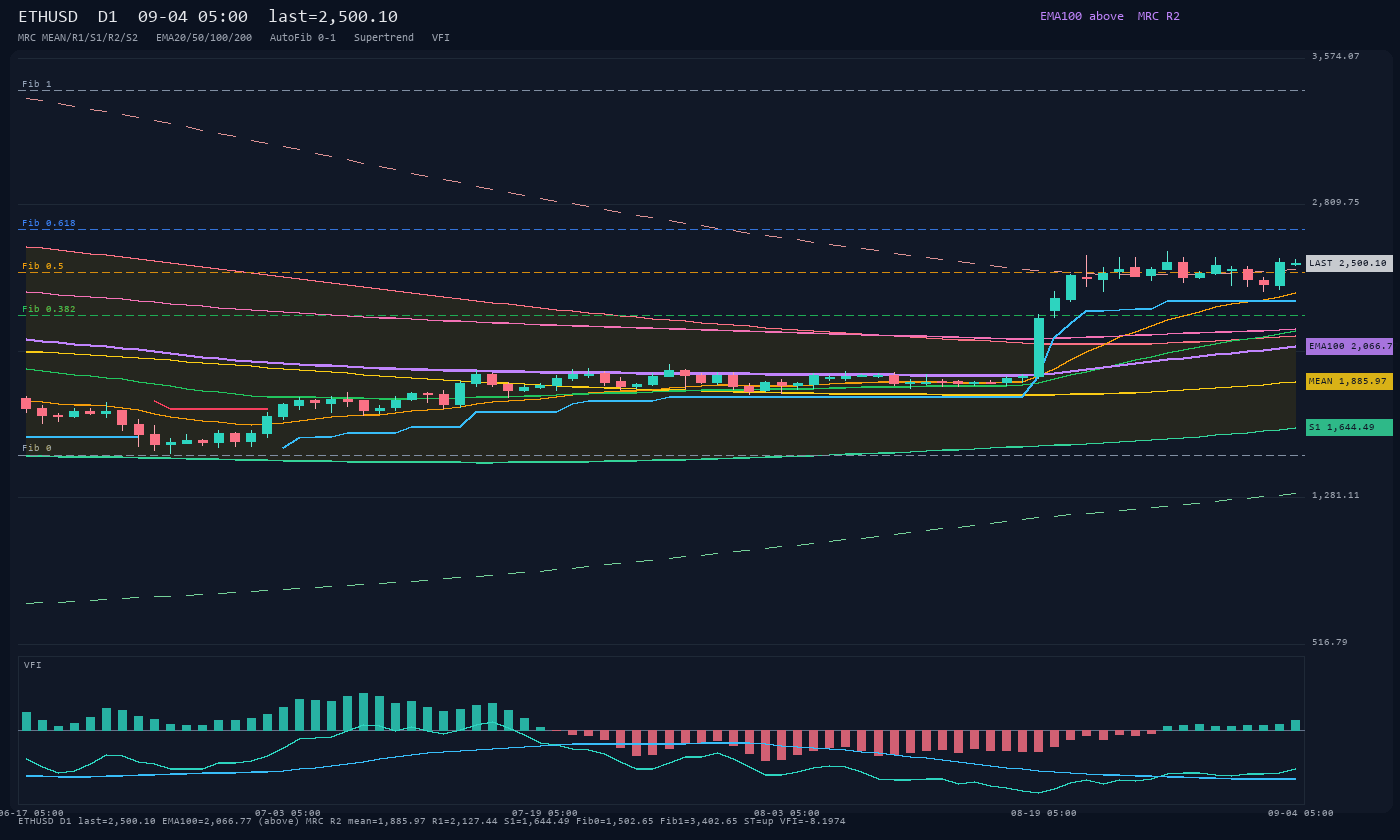Click the 516.79 price axis value
Screen dimensions: 1400x840
click(1330, 642)
